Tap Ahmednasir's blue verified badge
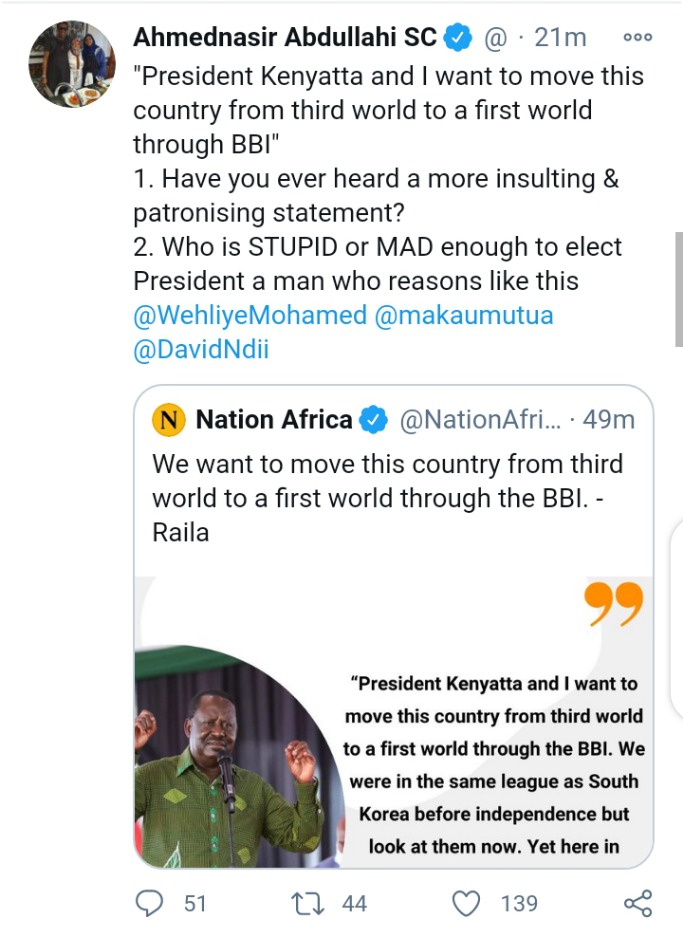683x930 pixels. 458,37
